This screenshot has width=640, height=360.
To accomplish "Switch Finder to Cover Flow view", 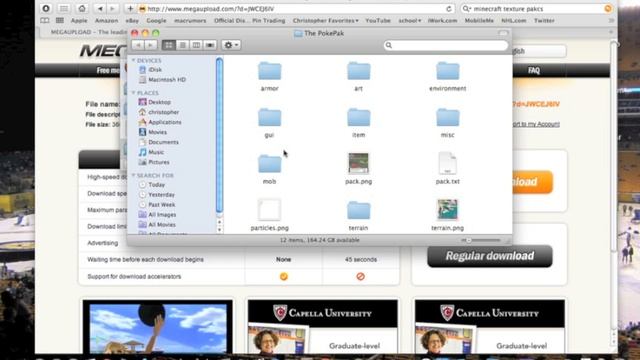I will [210, 45].
